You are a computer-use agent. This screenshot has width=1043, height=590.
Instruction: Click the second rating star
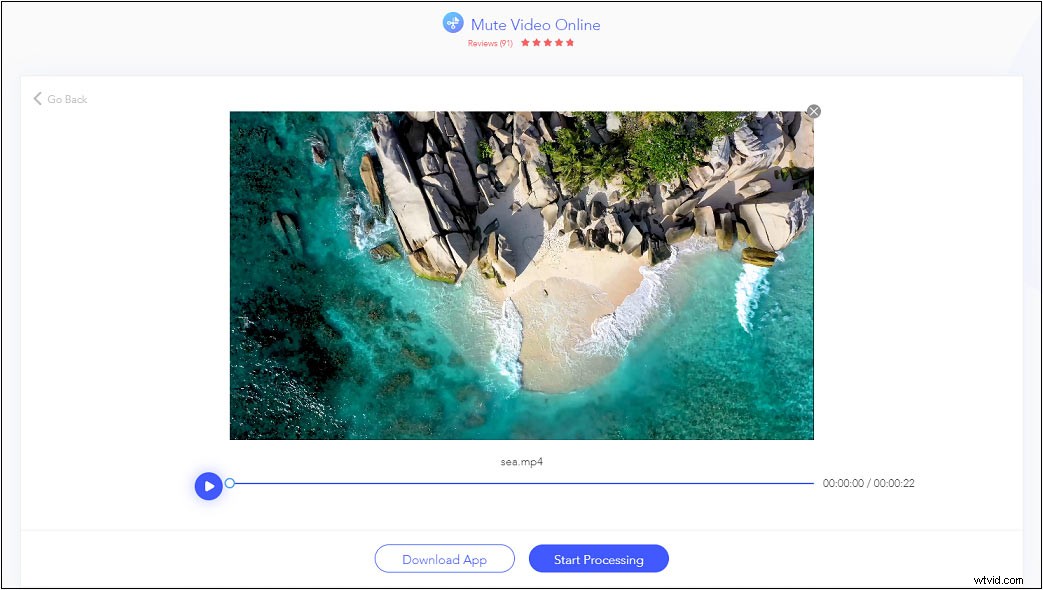click(x=537, y=43)
